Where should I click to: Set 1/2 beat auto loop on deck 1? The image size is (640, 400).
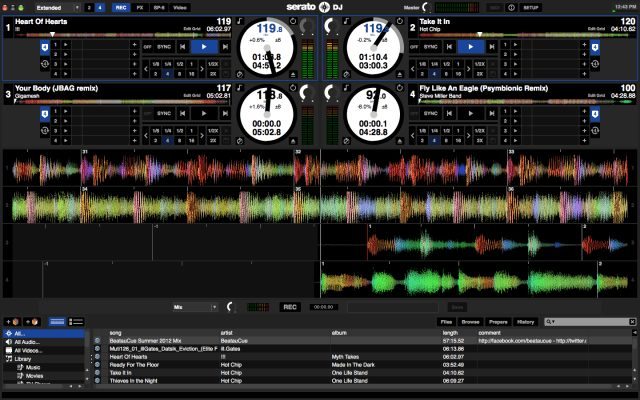coord(180,64)
